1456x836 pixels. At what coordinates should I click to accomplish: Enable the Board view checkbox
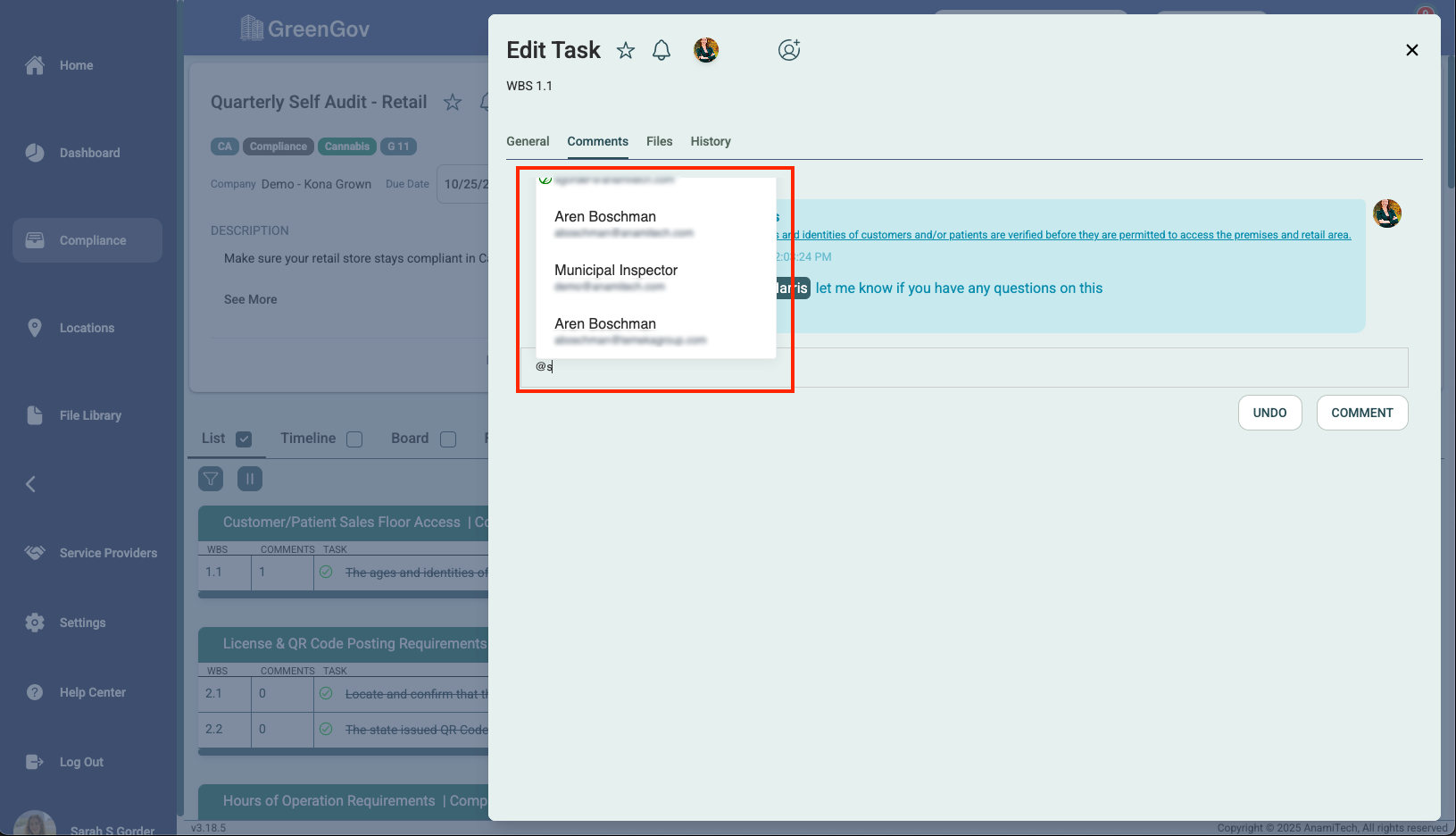(448, 439)
